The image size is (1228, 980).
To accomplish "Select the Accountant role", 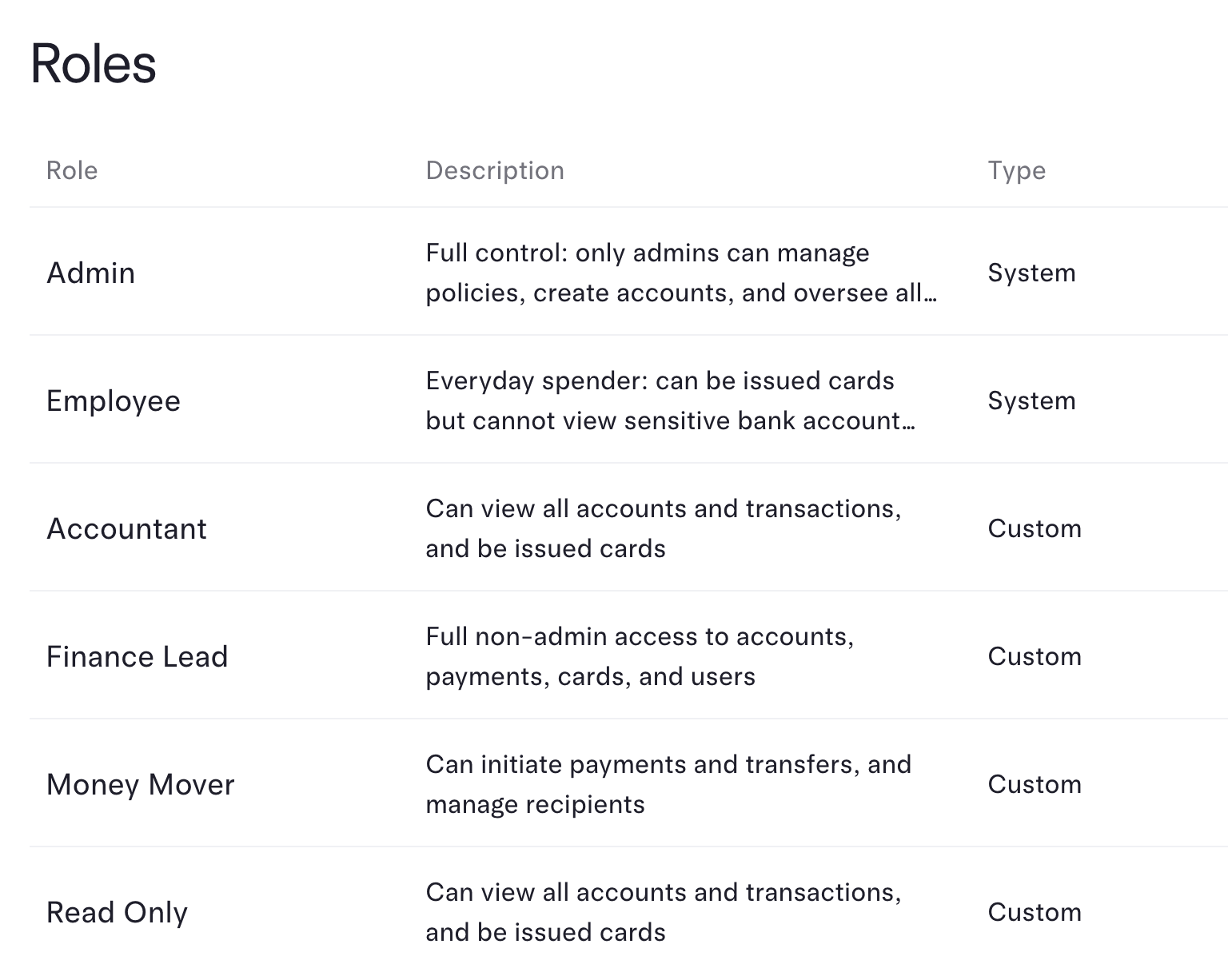I will point(126,528).
